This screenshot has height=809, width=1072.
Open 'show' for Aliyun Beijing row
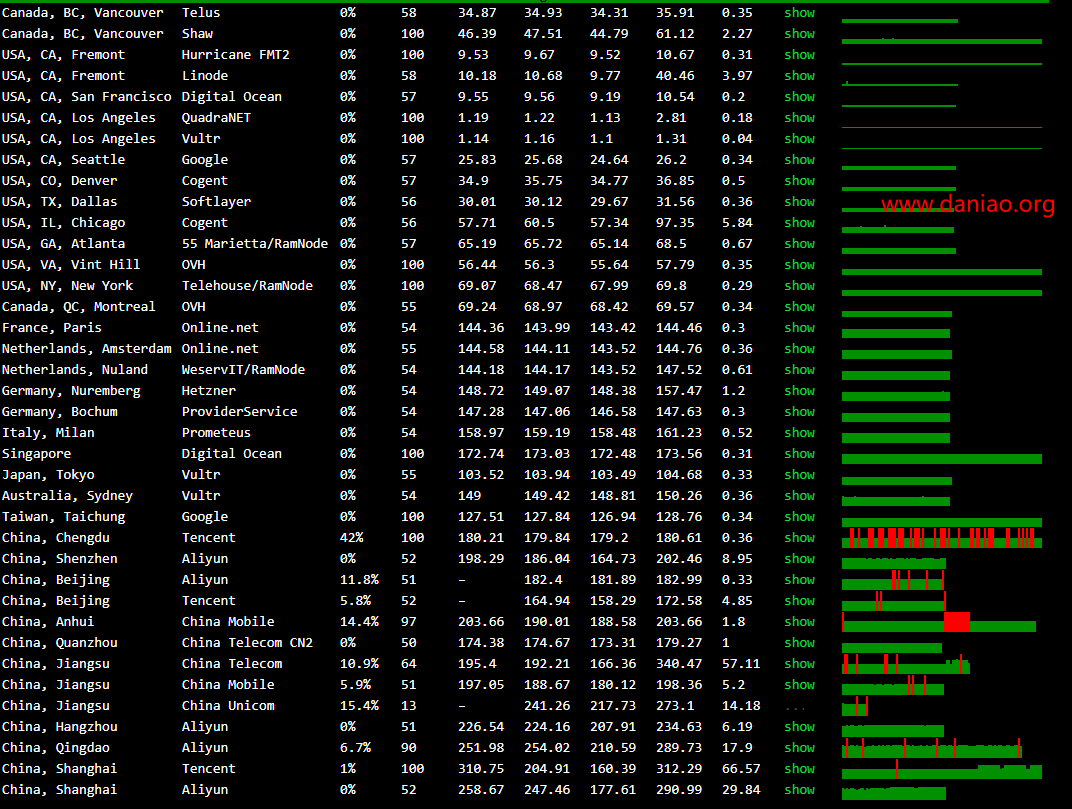[x=799, y=579]
